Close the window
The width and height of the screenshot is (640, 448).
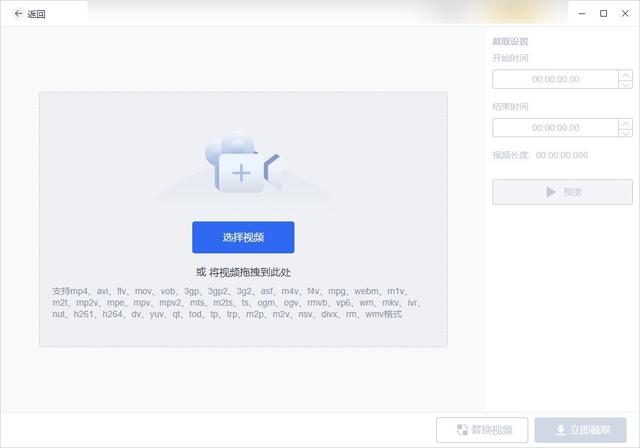click(625, 13)
